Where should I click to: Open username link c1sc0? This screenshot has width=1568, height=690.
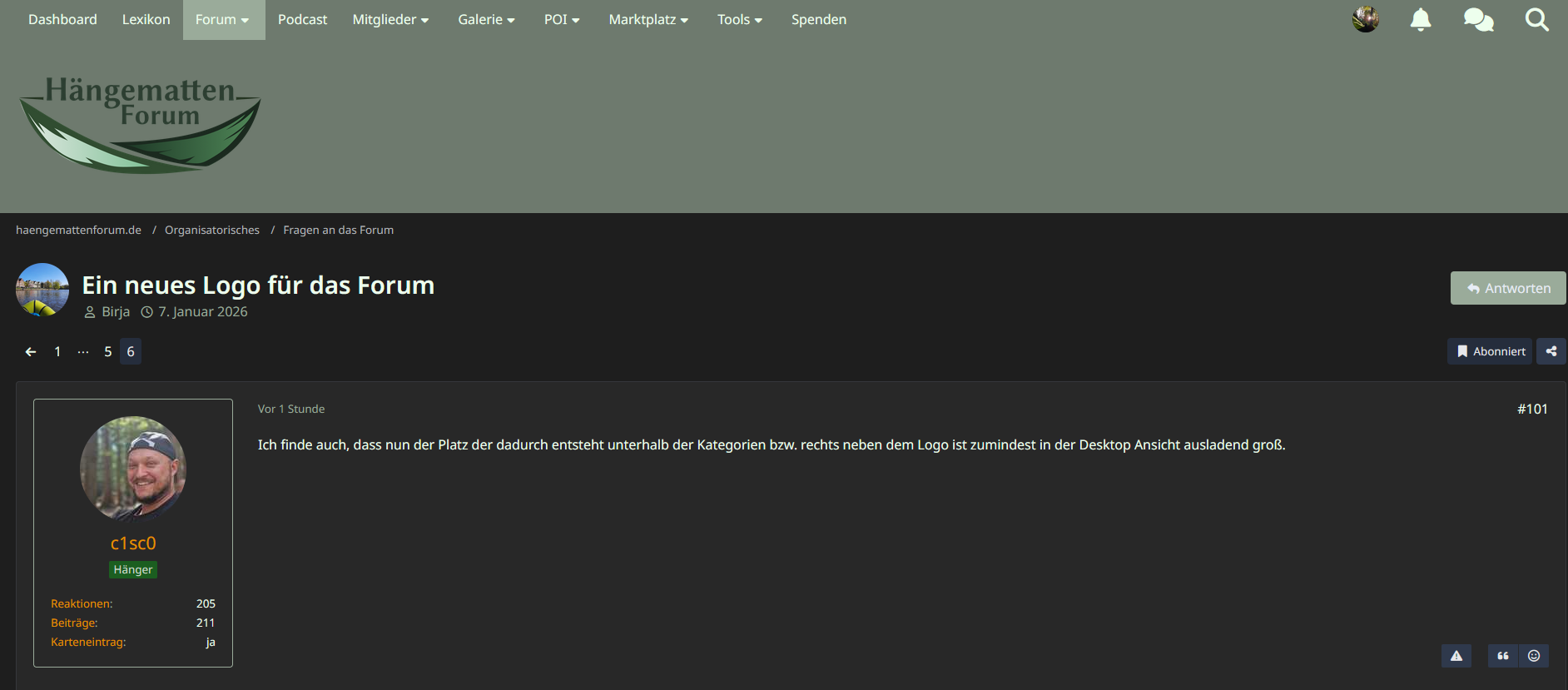pyautogui.click(x=133, y=544)
